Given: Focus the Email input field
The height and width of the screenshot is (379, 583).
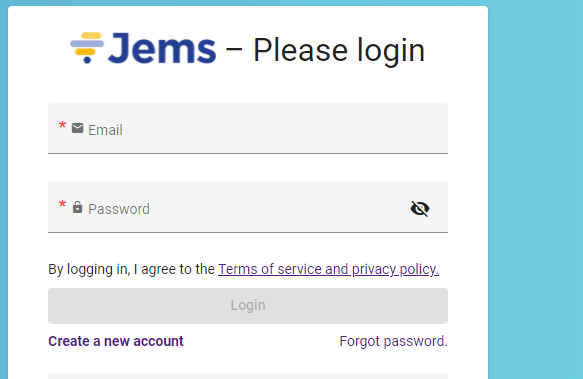Looking at the screenshot, I should click(x=248, y=128).
